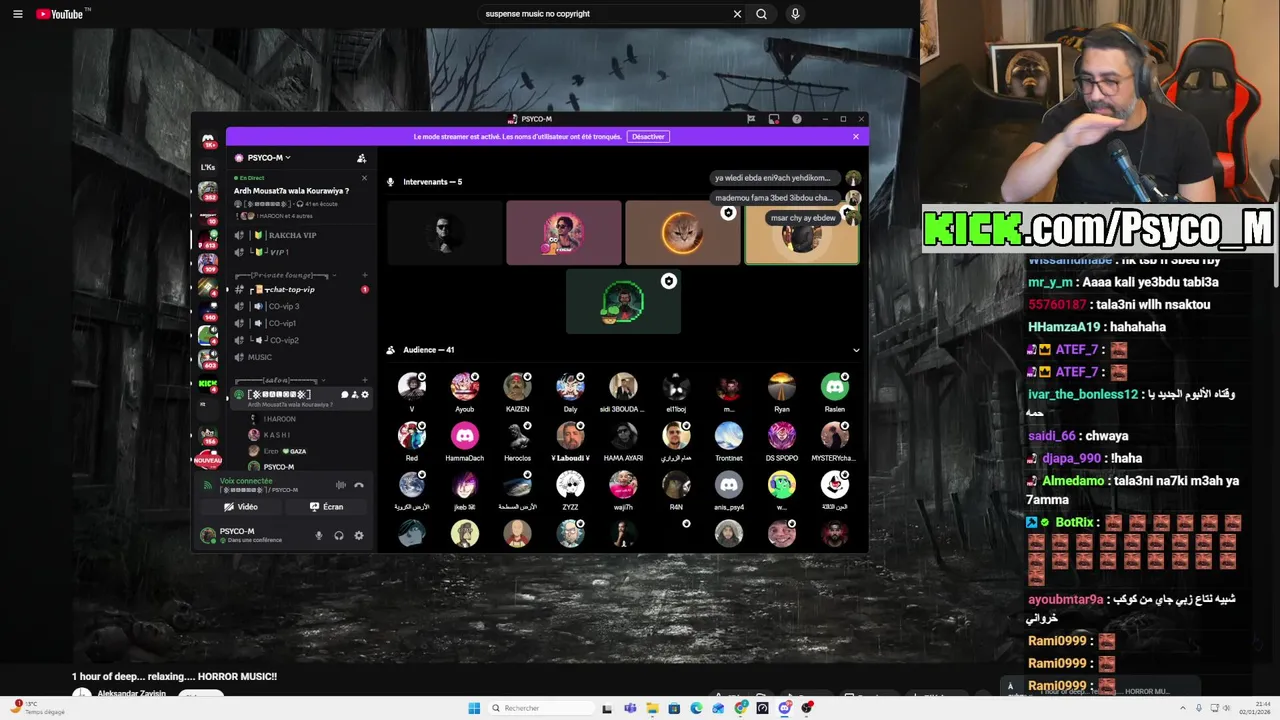Create a channel in Private lounge category
Viewport: 1280px width, 720px height.
364,275
